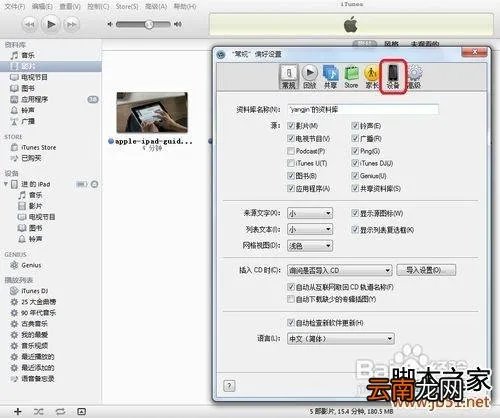This screenshot has height=418, width=500.
Task: Open the 帮助(H) menu
Action: point(185,6)
